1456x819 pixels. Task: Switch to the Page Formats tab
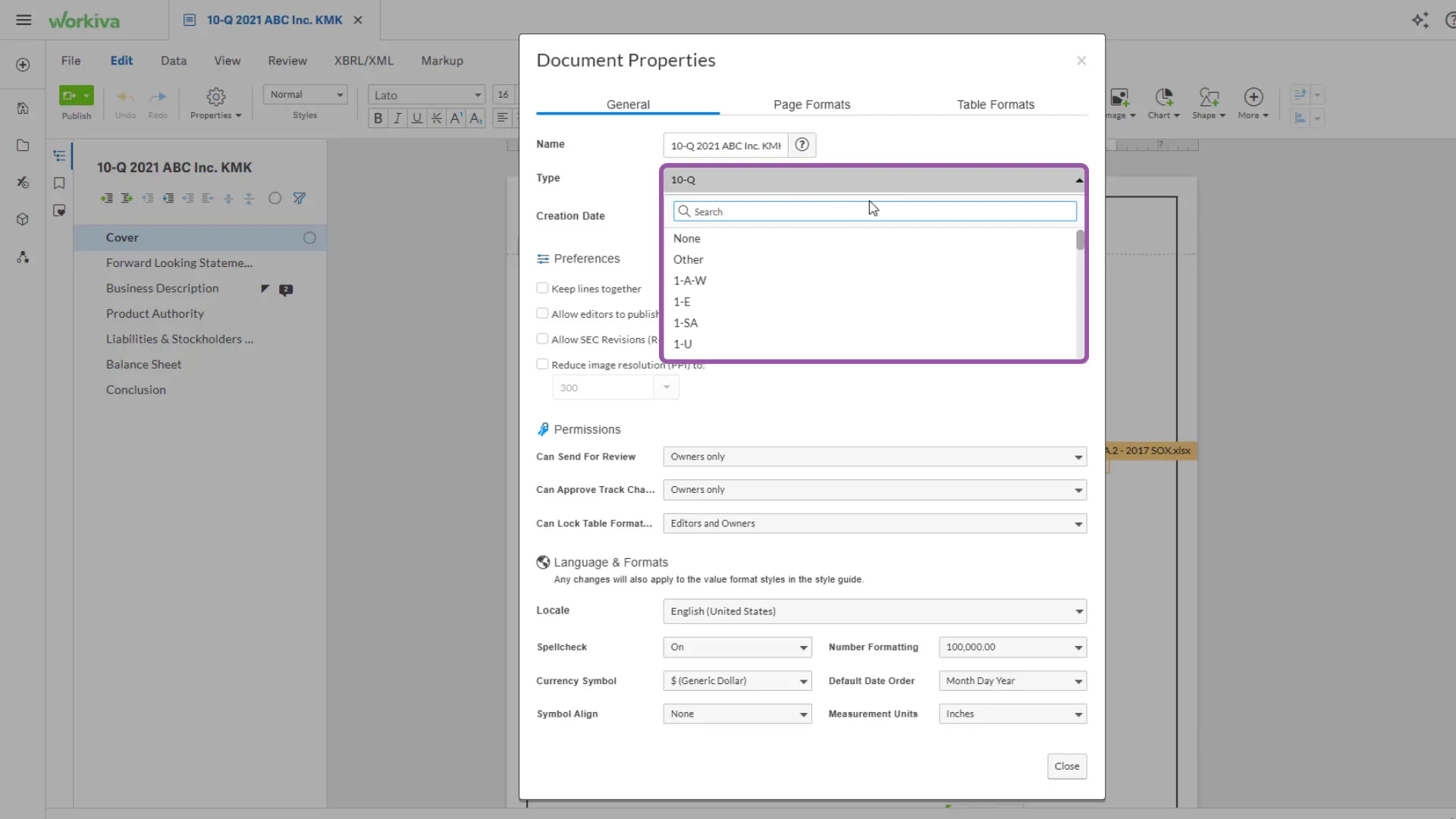tap(811, 105)
